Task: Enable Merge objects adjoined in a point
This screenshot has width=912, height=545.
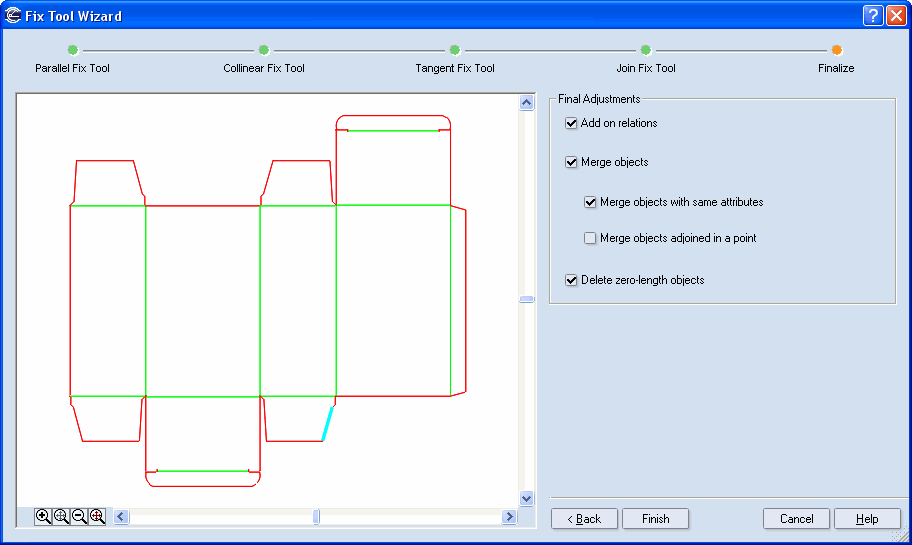Action: (591, 238)
